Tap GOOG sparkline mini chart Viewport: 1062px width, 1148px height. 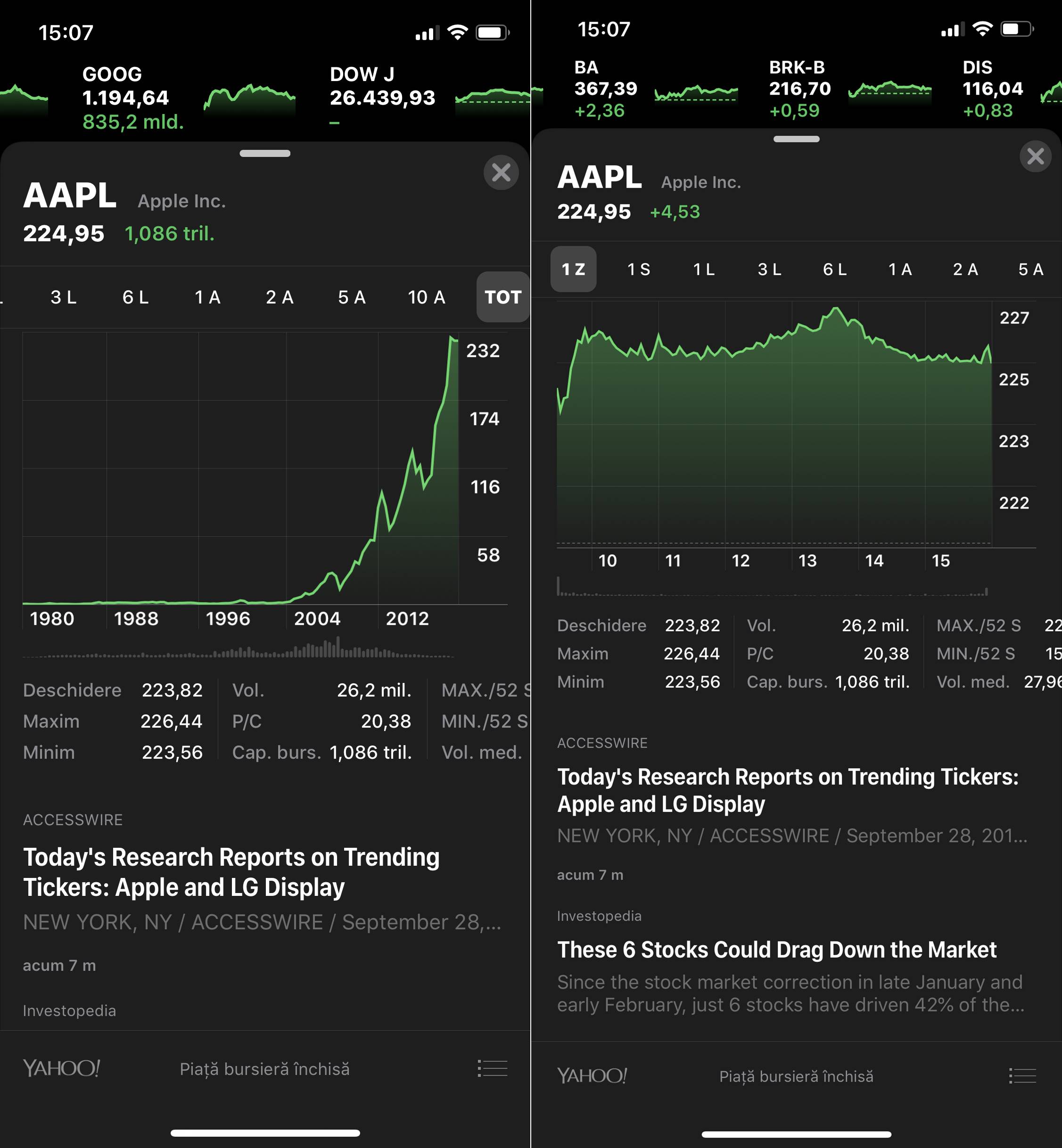[249, 99]
